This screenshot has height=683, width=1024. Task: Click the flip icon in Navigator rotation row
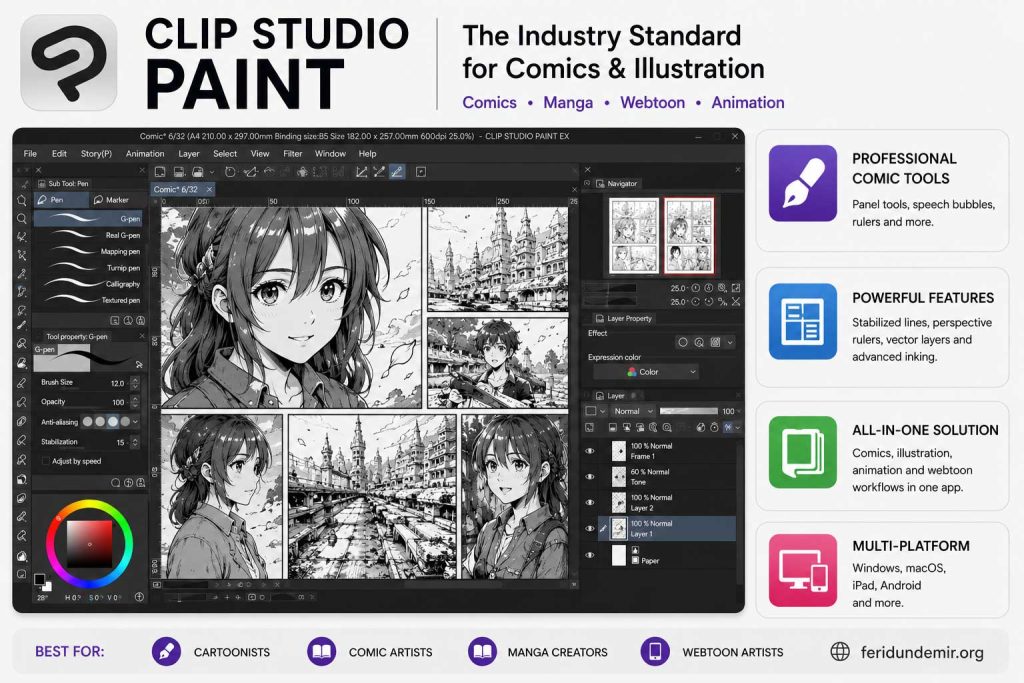736,302
